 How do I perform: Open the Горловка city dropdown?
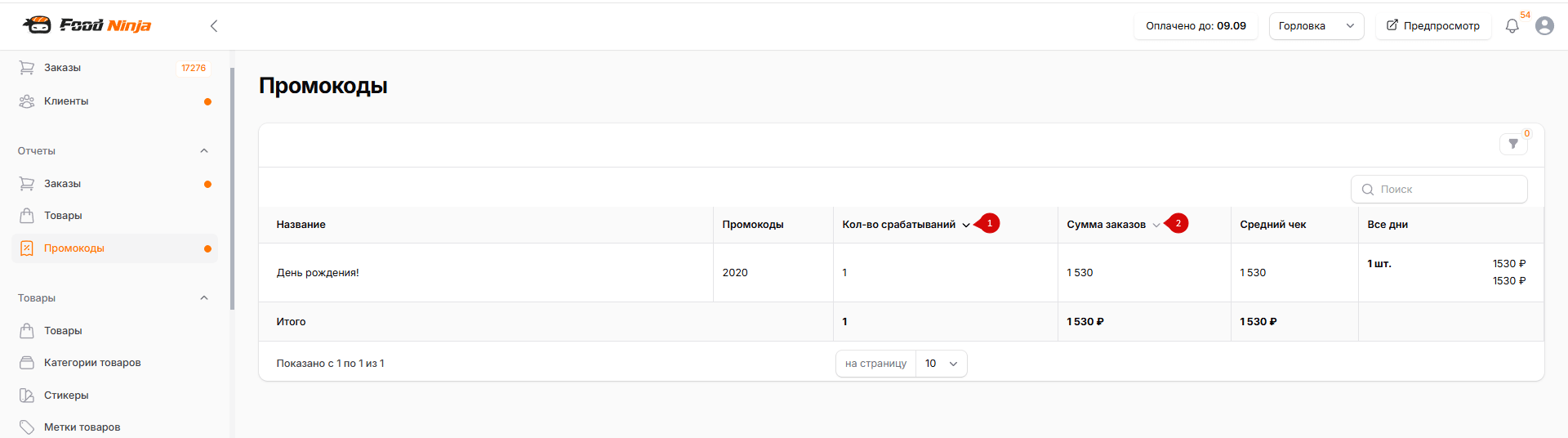pyautogui.click(x=1316, y=26)
